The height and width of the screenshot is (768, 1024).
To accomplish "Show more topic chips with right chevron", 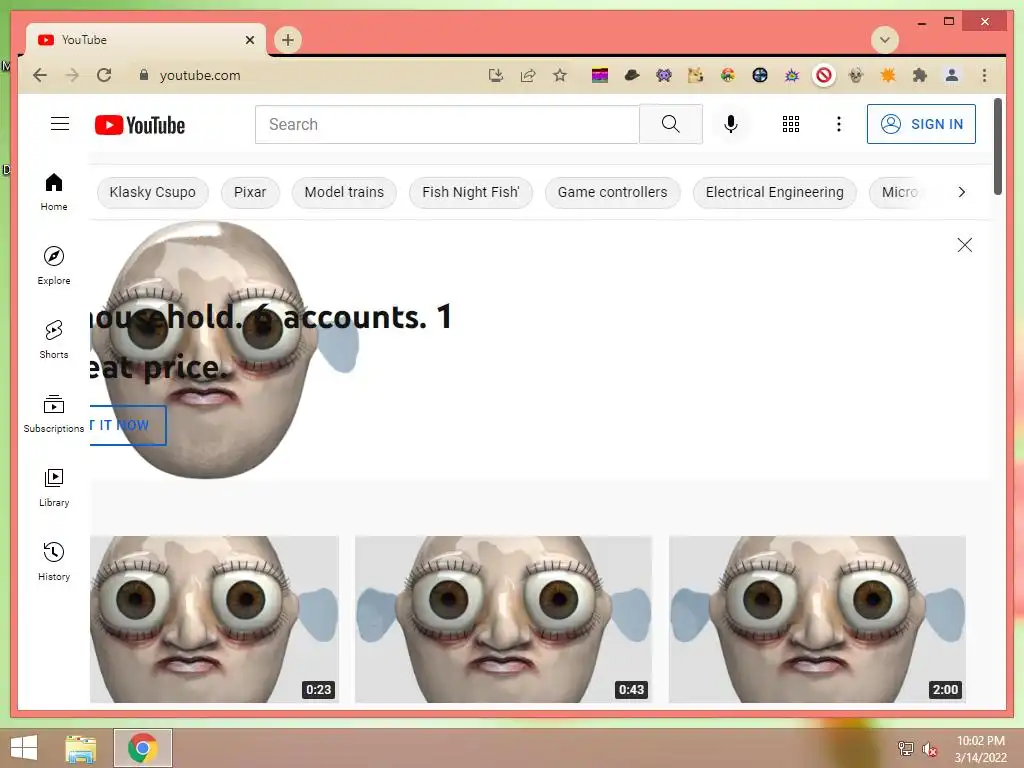I will [961, 192].
